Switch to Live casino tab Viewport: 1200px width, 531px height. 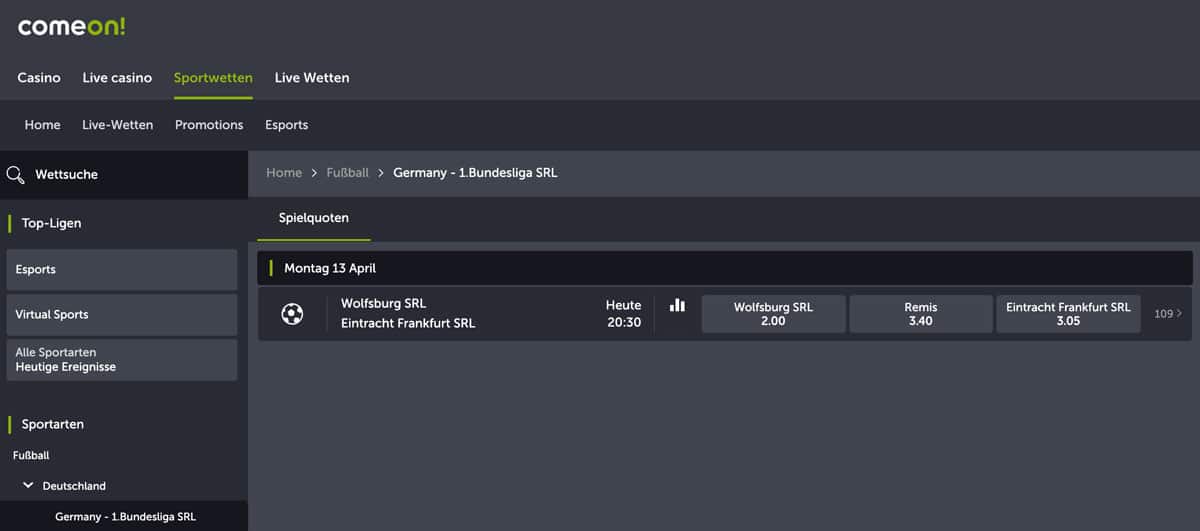(117, 77)
